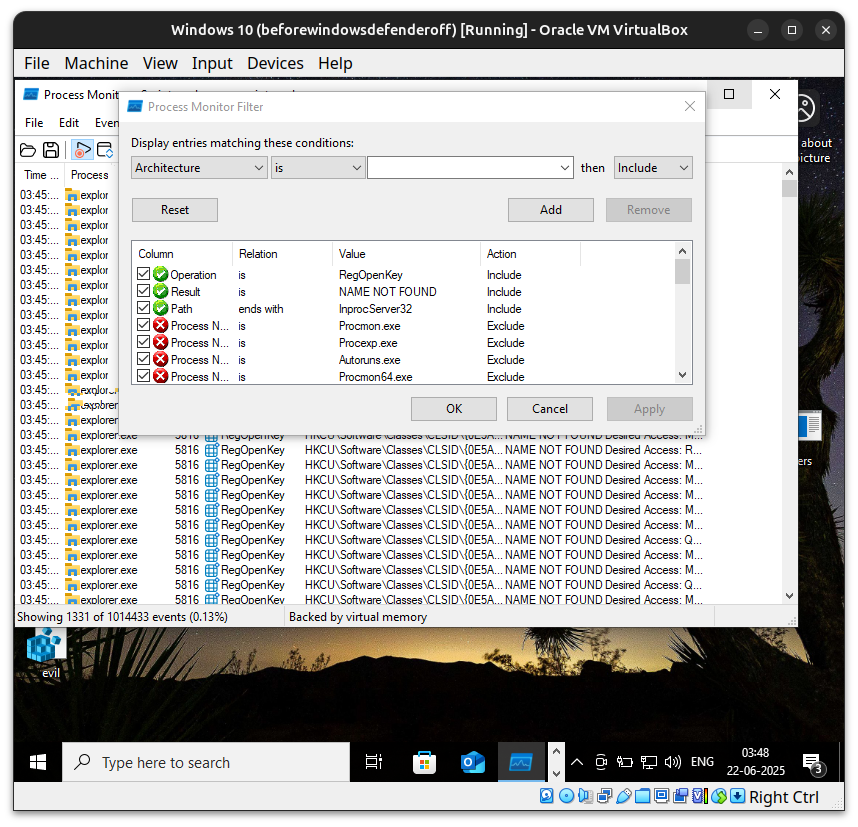Screen dimensions: 858x827
Task: Click the Reset button
Action: (175, 210)
